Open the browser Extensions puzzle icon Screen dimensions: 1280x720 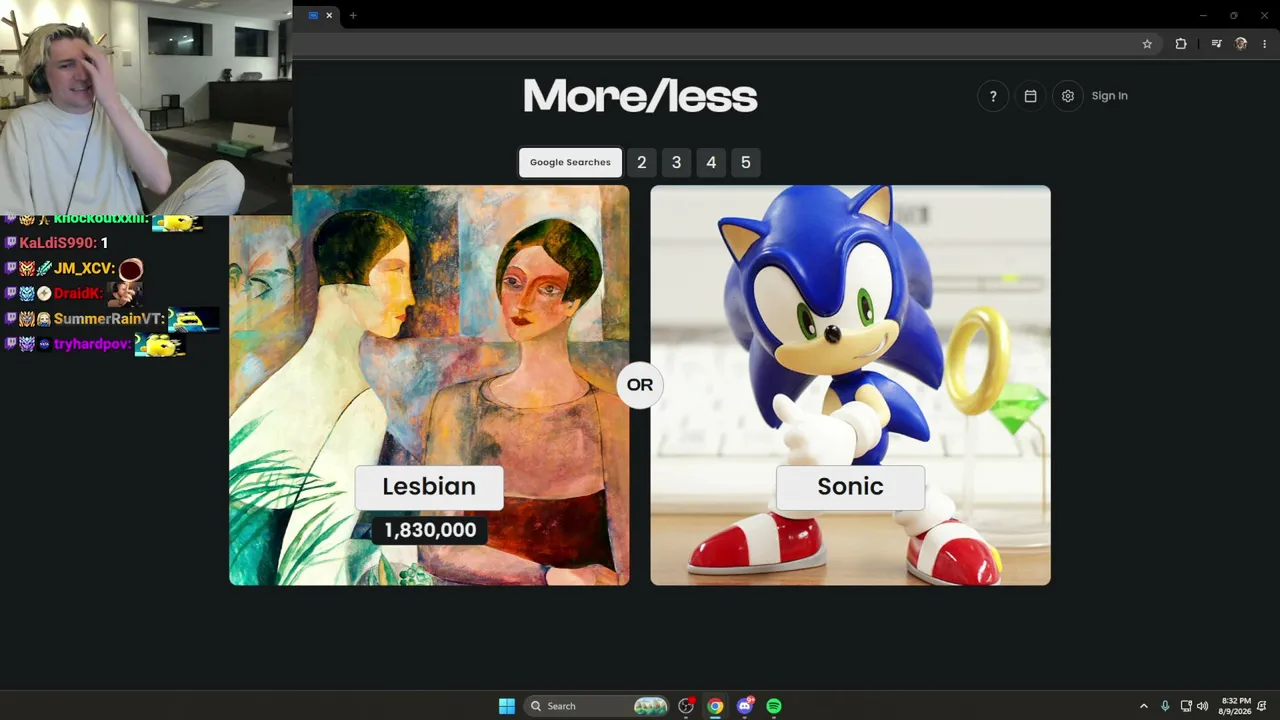1181,44
